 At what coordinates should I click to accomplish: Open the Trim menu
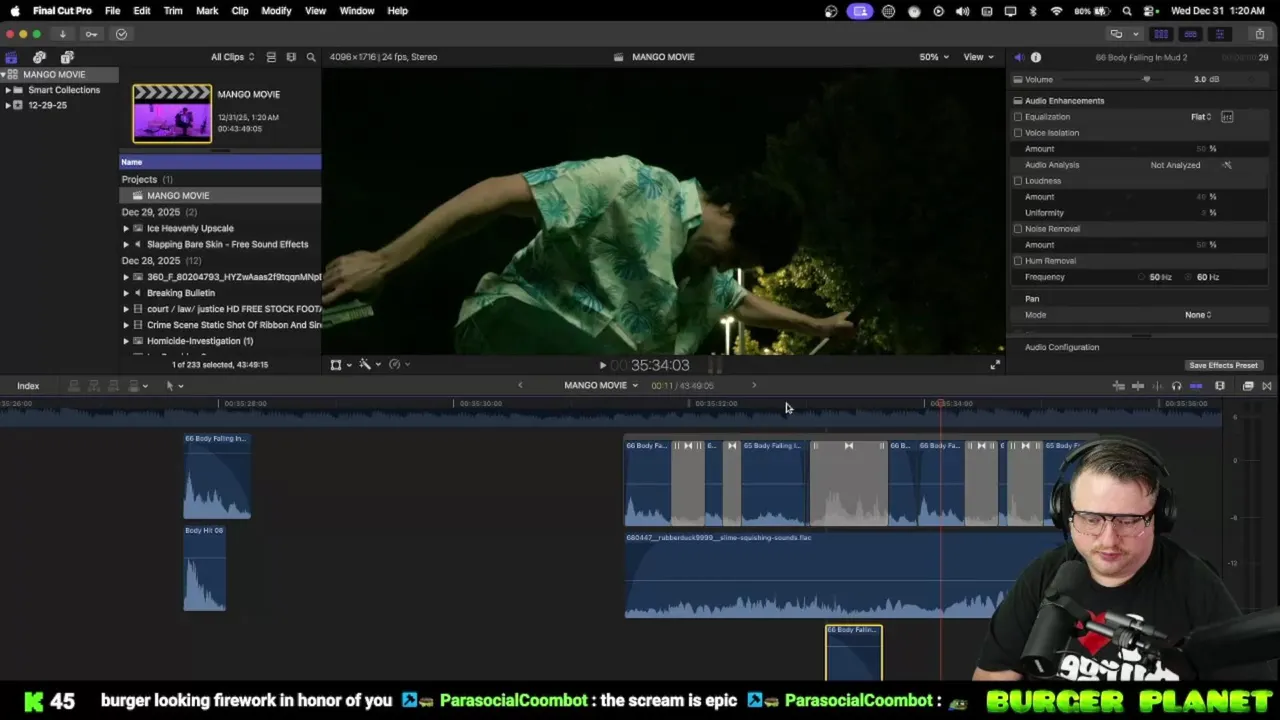pyautogui.click(x=173, y=11)
